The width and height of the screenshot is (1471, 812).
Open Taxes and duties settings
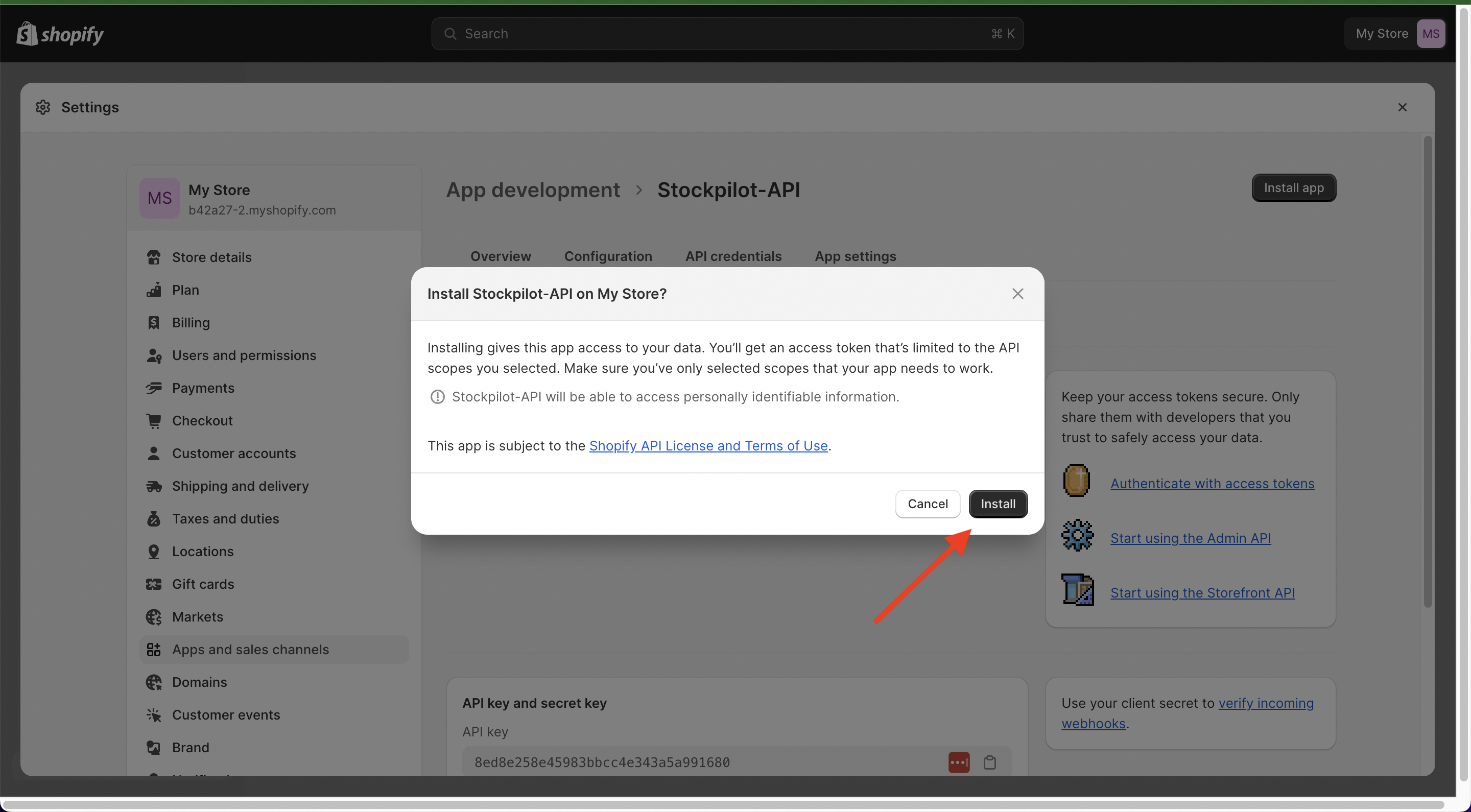tap(274, 518)
